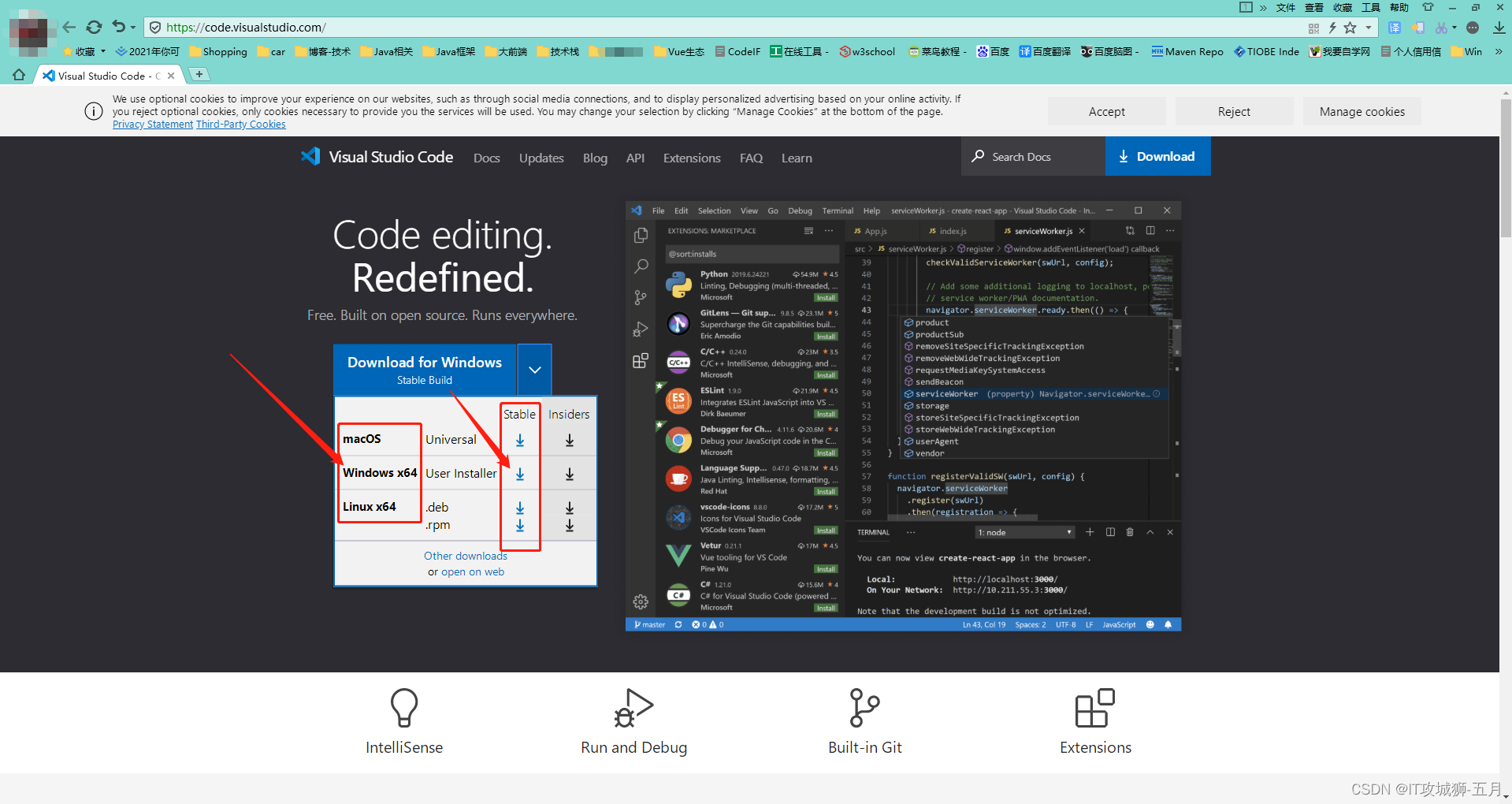Viewport: 1512px width, 804px height.
Task: Click the lightning speed-mode icon in the address bar
Action: click(x=1332, y=28)
